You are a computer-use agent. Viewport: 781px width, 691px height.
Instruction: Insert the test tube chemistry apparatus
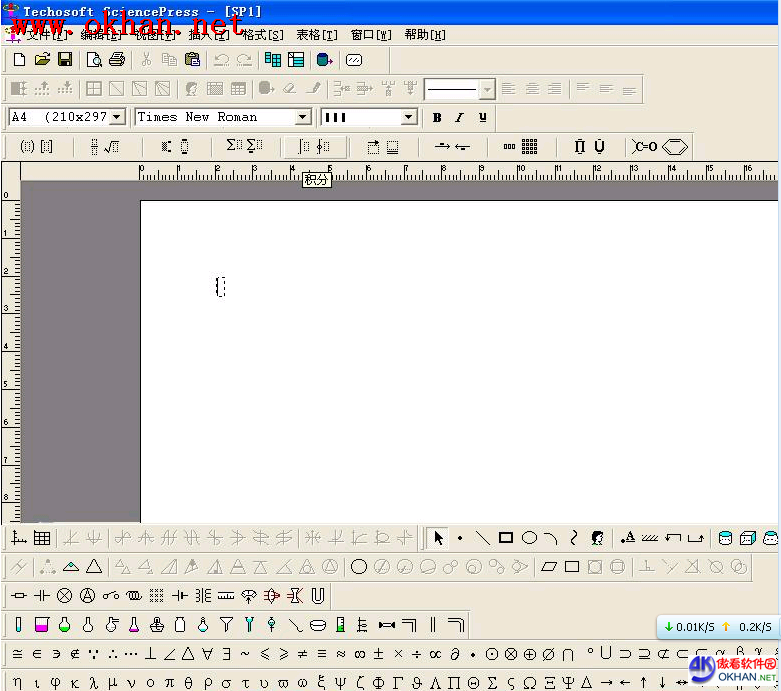(x=18, y=624)
